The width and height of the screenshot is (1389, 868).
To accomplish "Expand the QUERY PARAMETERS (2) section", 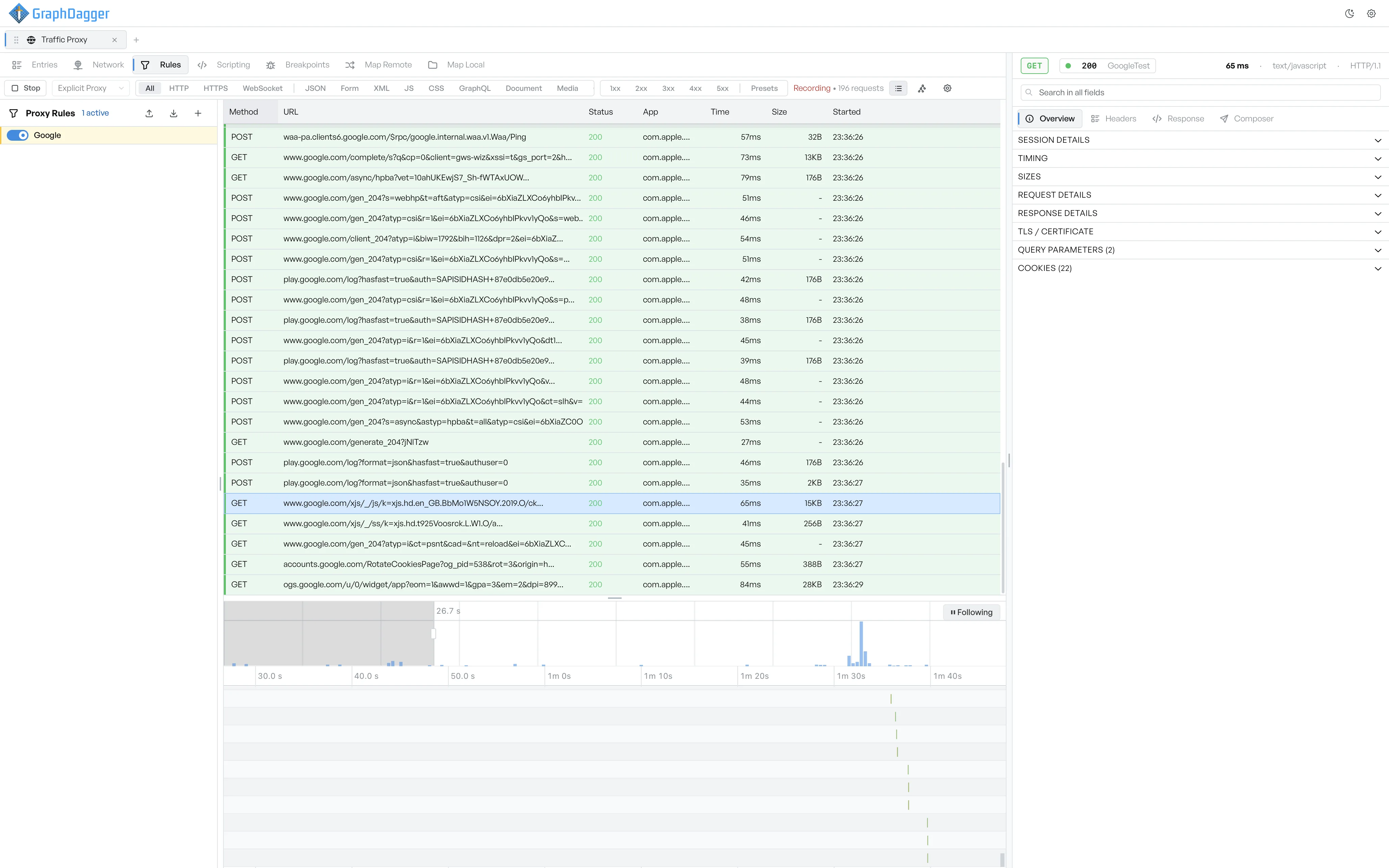I will [x=1200, y=250].
